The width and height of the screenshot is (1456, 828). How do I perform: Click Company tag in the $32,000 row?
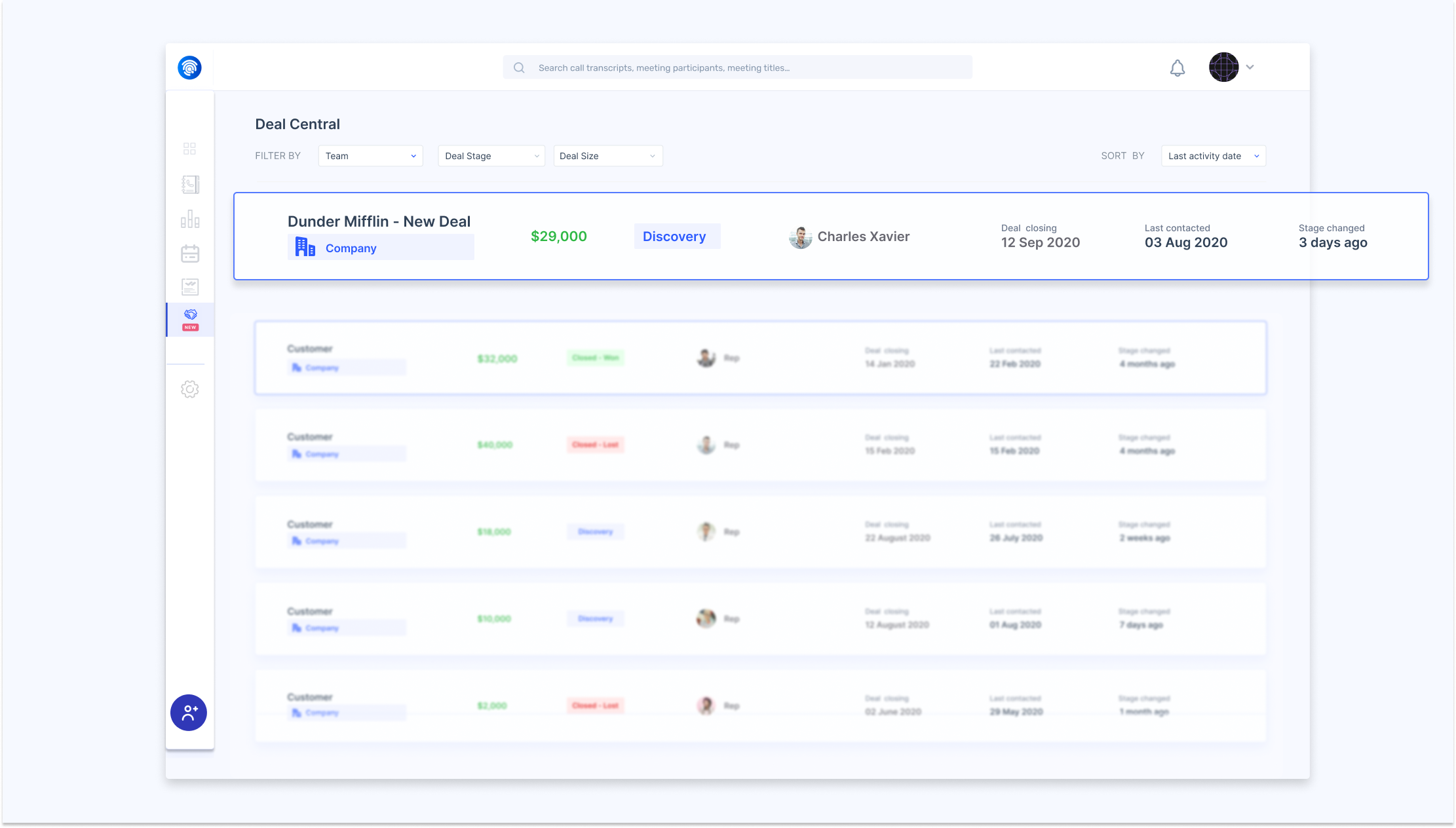pyautogui.click(x=347, y=367)
